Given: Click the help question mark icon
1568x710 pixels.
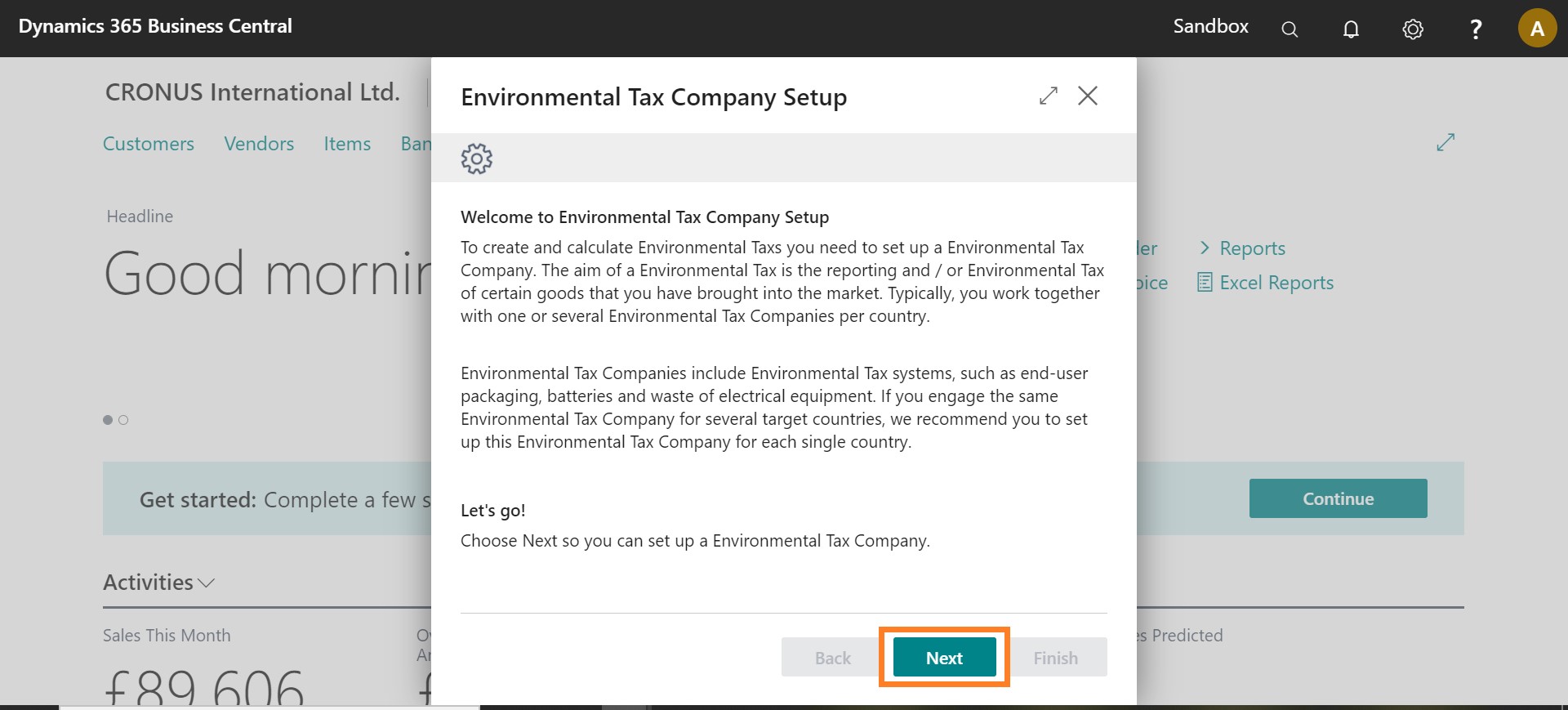Looking at the screenshot, I should tap(1476, 29).
